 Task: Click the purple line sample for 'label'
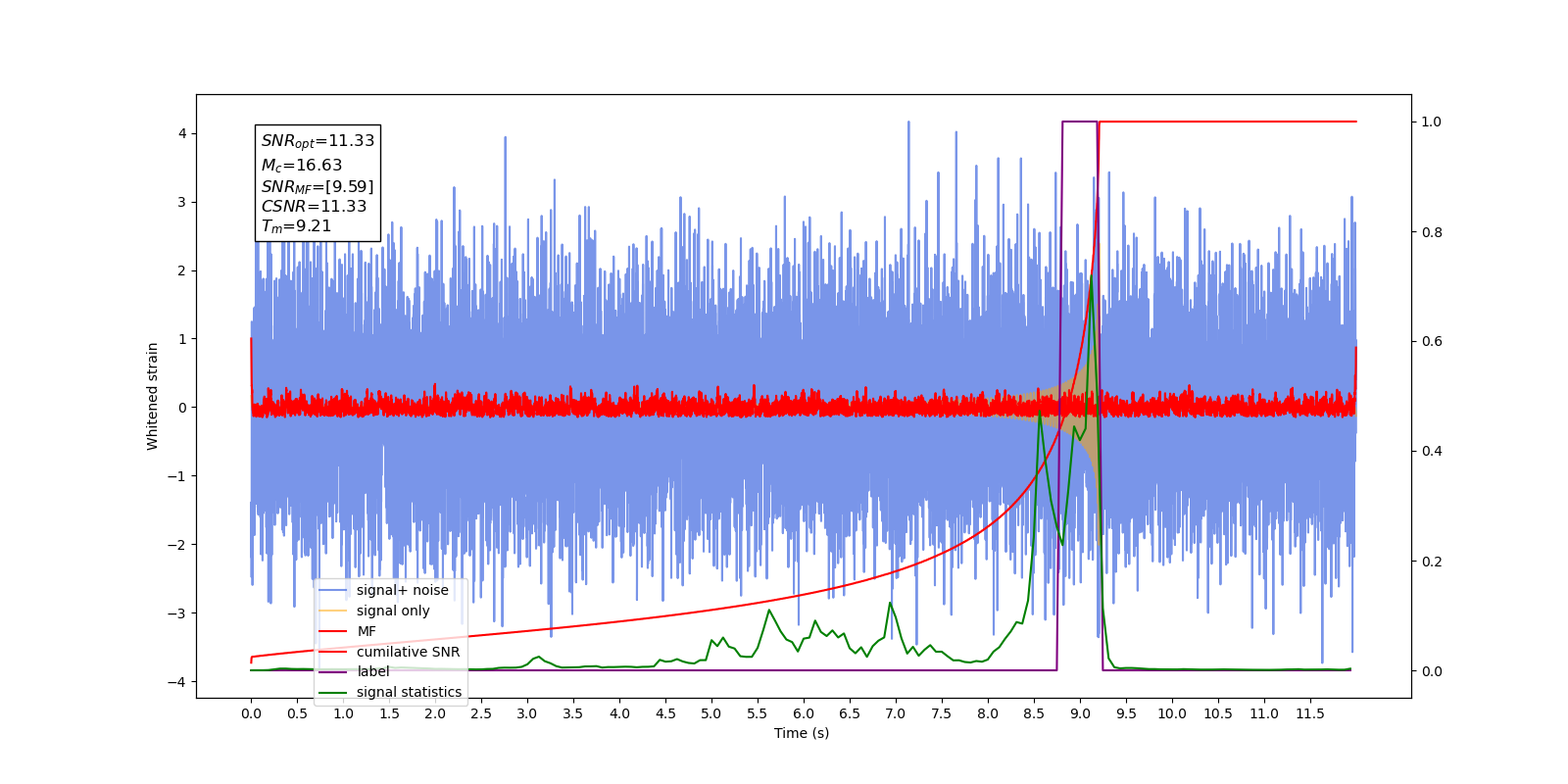(x=333, y=671)
